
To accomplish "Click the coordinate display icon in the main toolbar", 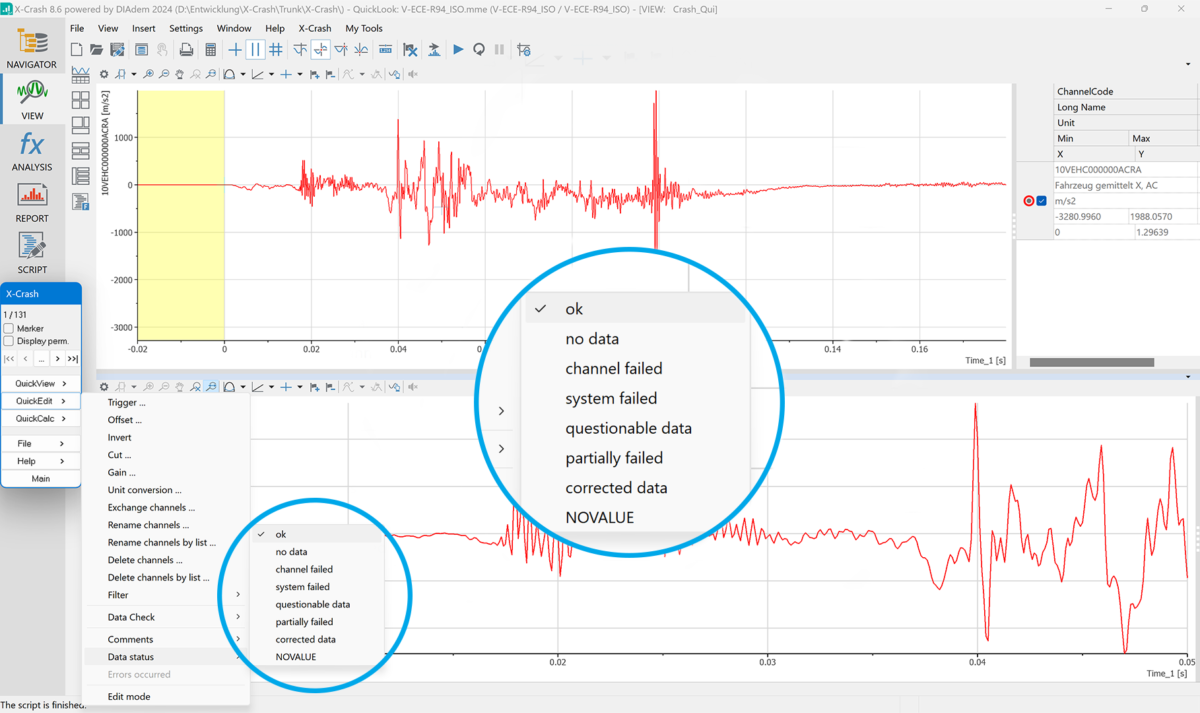I will pos(385,49).
